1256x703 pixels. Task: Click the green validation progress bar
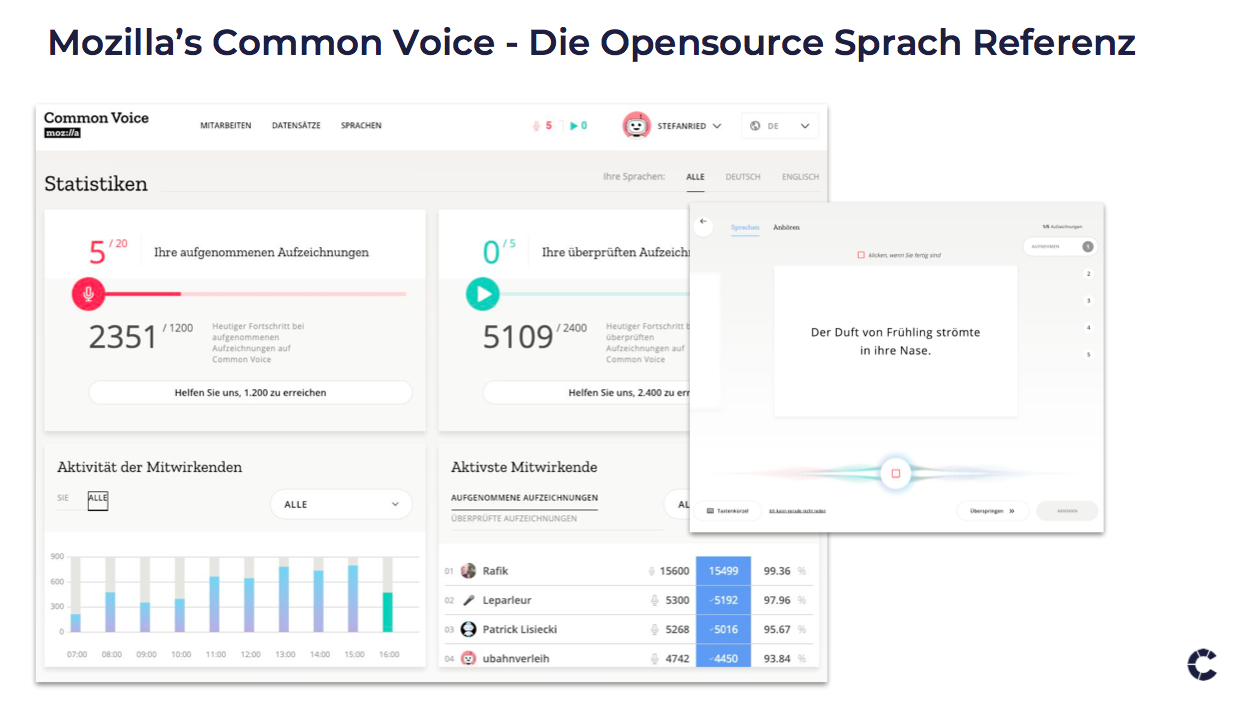594,294
